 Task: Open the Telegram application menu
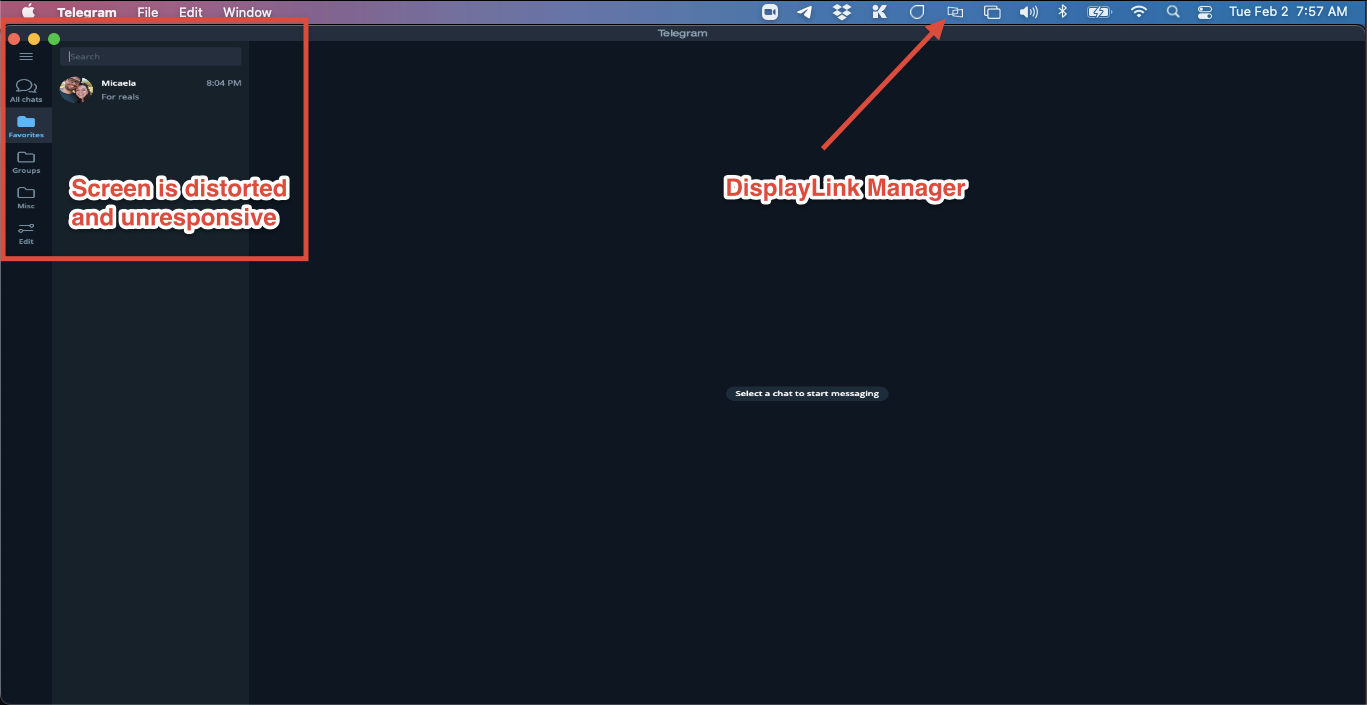(86, 12)
